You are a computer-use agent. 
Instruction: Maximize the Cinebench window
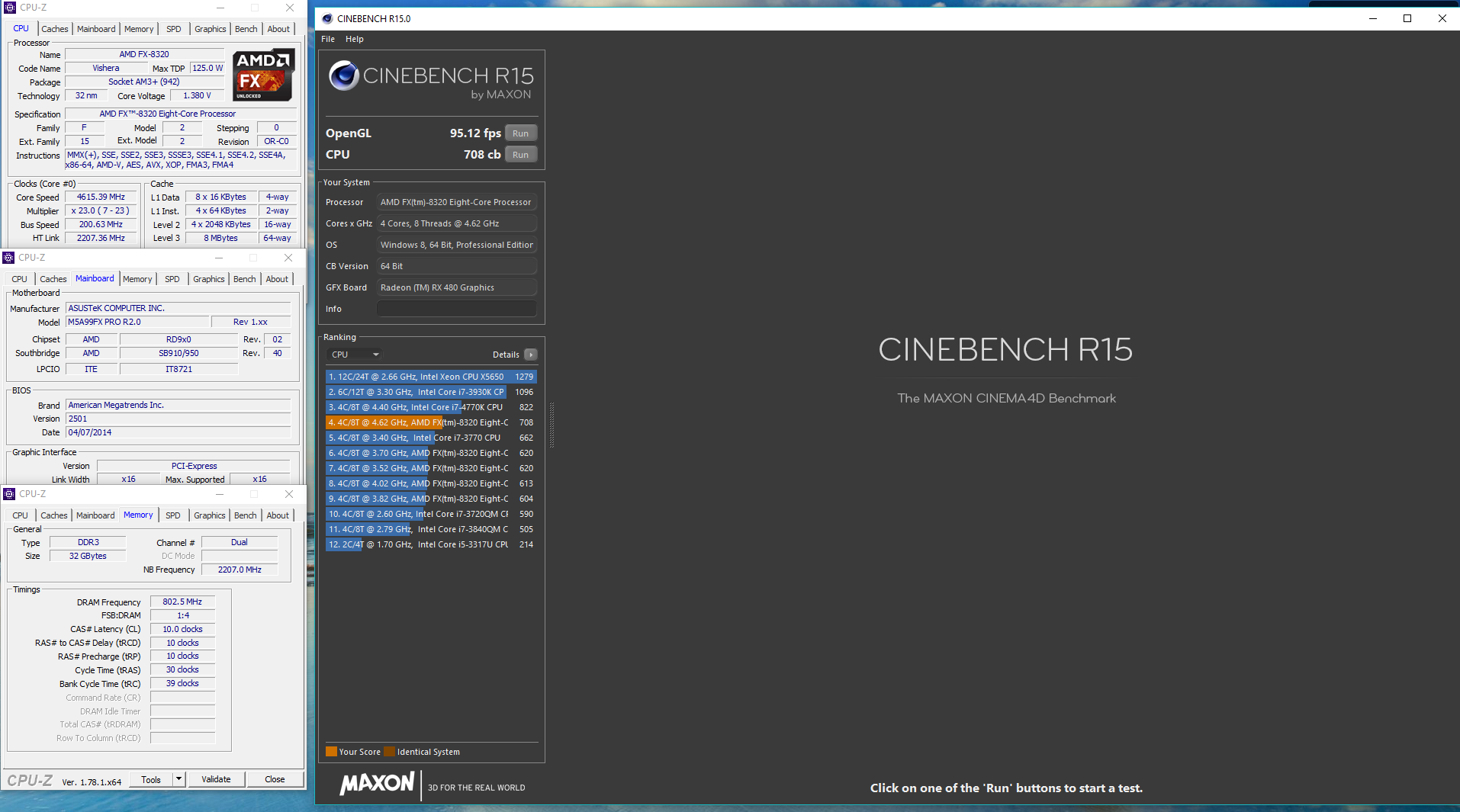coord(1407,18)
